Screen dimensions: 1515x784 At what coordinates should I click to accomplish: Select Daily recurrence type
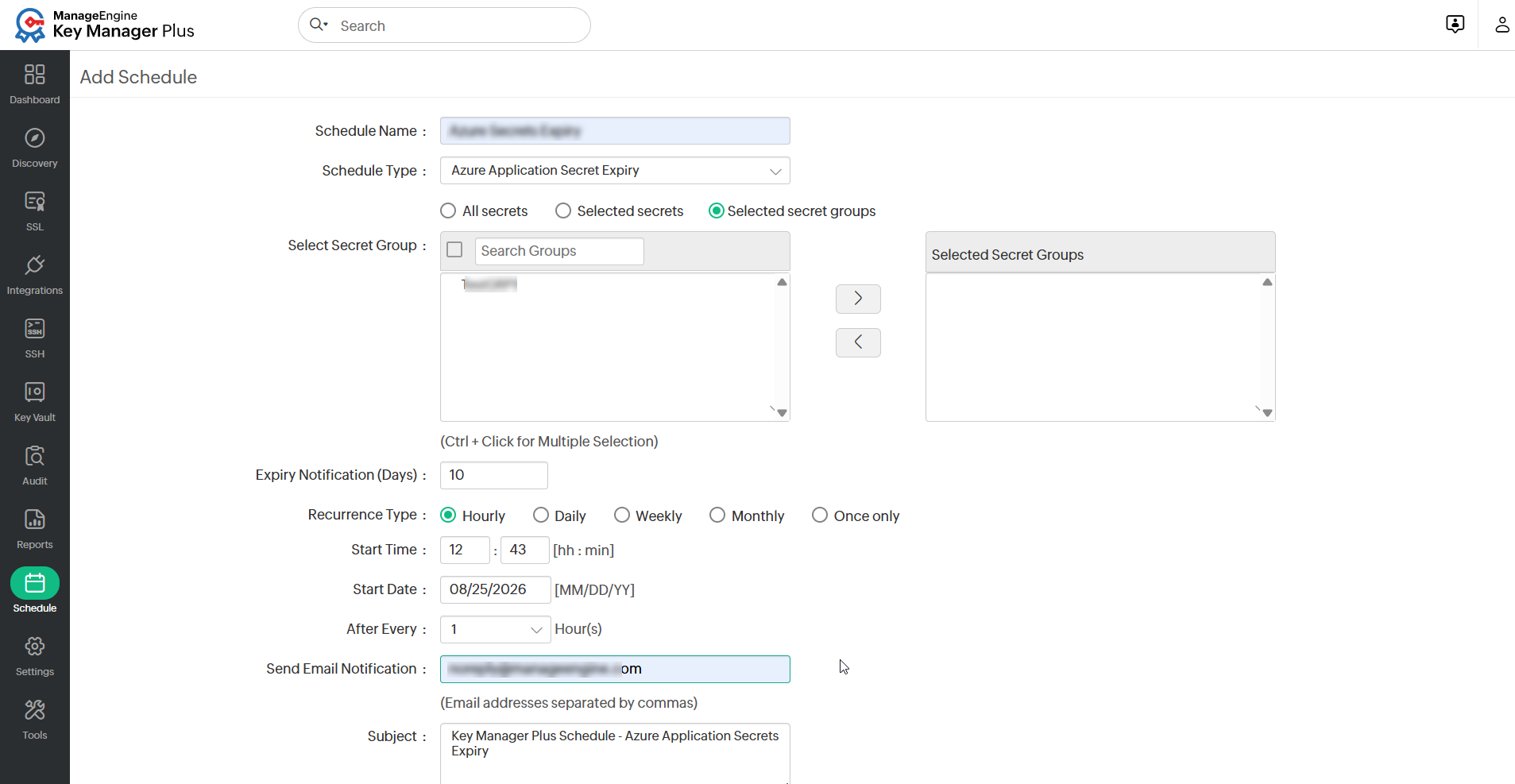541,516
